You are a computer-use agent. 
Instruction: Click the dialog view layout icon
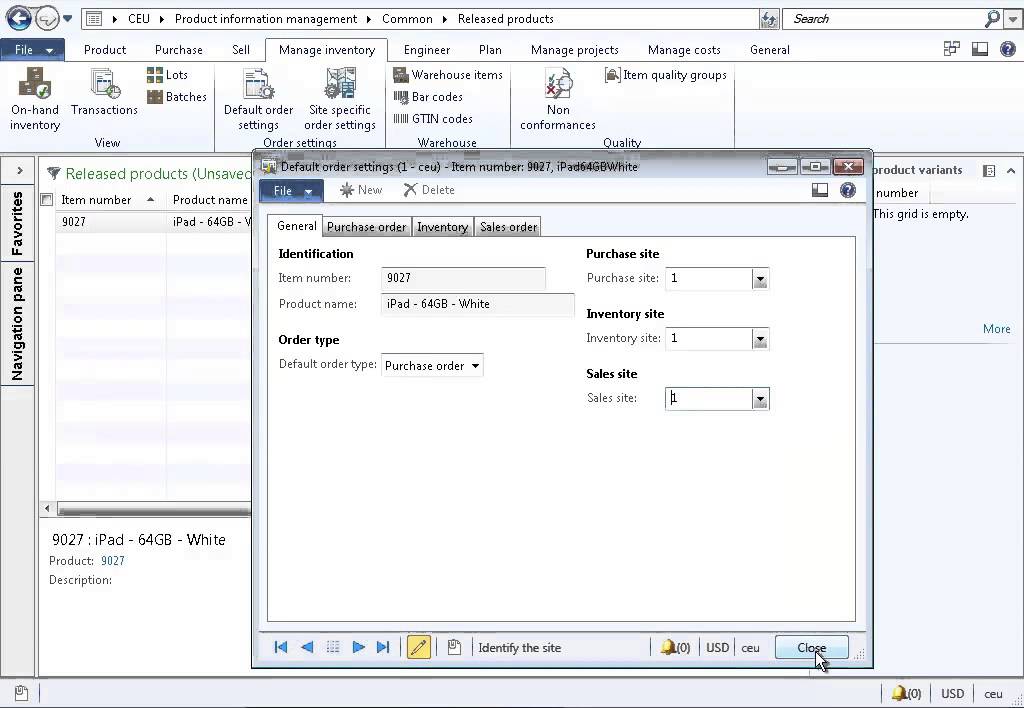pyautogui.click(x=820, y=190)
